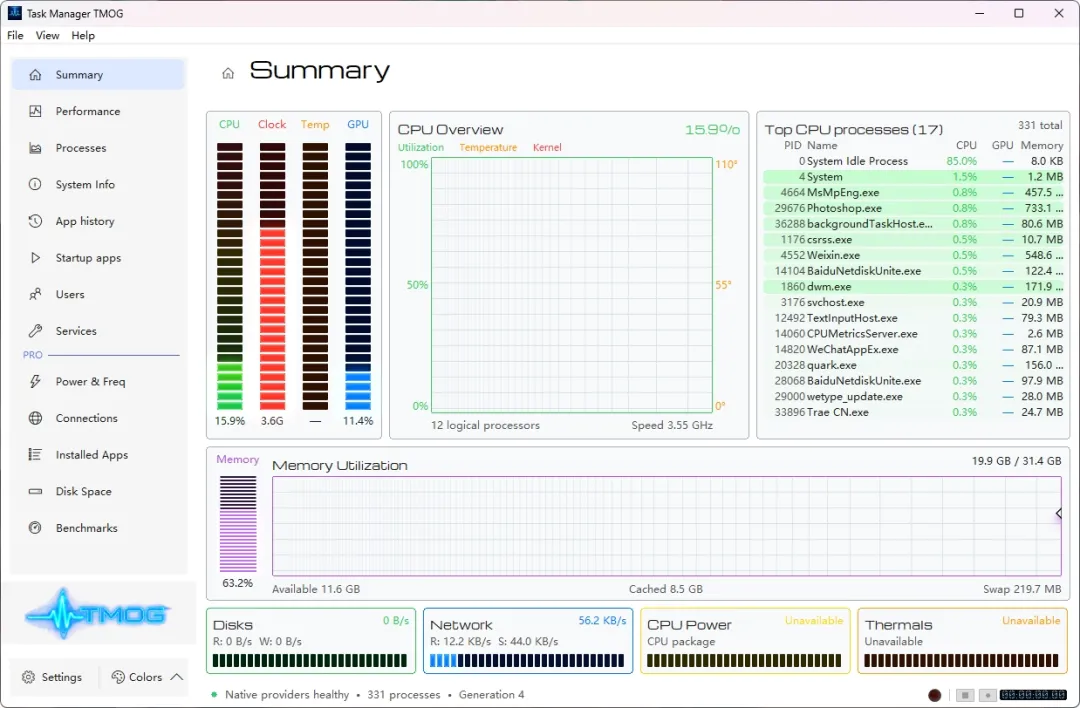Click the small dot button in status bar
Viewport: 1080px width, 708px height.
click(x=988, y=695)
